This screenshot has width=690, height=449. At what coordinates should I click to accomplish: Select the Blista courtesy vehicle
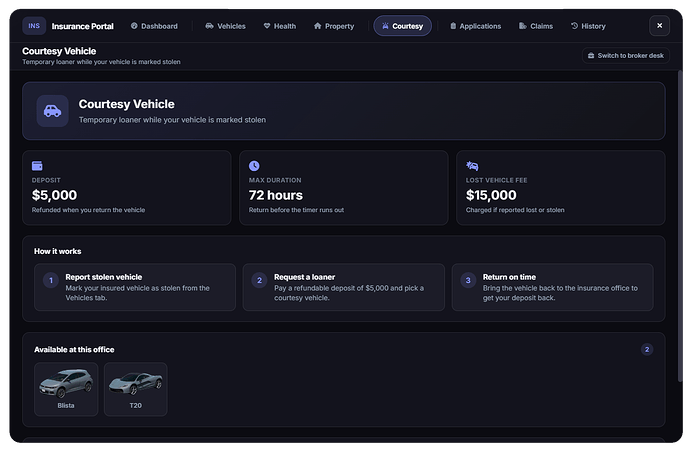point(66,389)
